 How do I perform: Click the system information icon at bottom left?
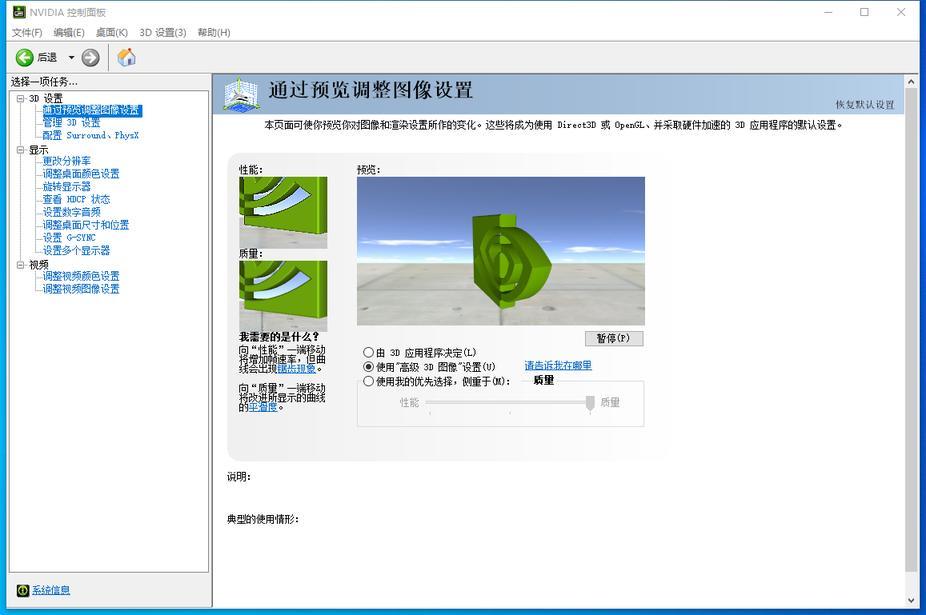click(x=23, y=590)
